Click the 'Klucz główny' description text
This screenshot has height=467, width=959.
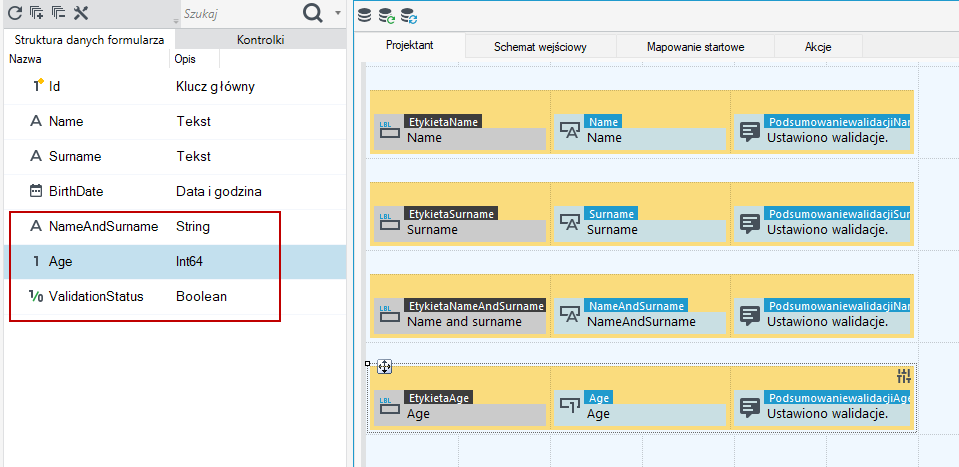[x=215, y=87]
